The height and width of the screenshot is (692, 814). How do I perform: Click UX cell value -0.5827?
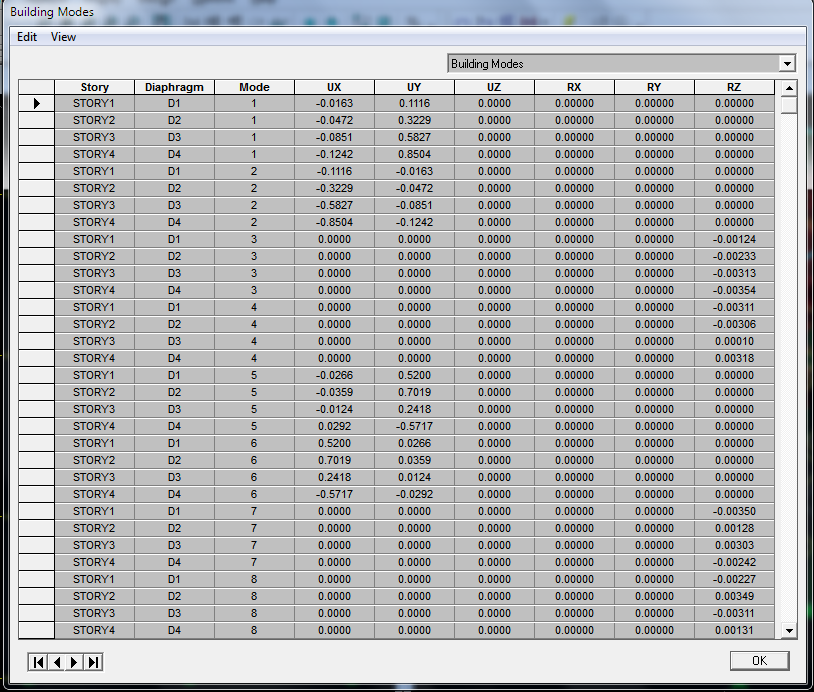pyautogui.click(x=334, y=206)
